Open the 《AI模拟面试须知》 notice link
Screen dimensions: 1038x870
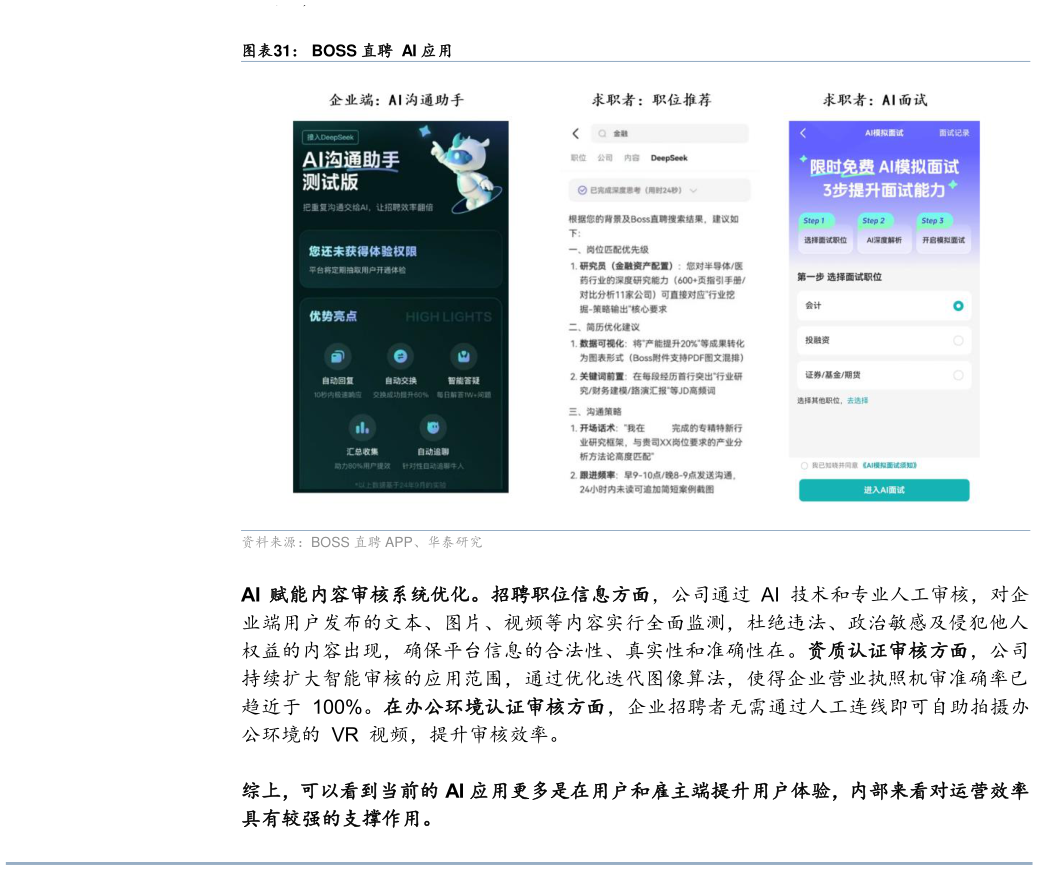890,464
